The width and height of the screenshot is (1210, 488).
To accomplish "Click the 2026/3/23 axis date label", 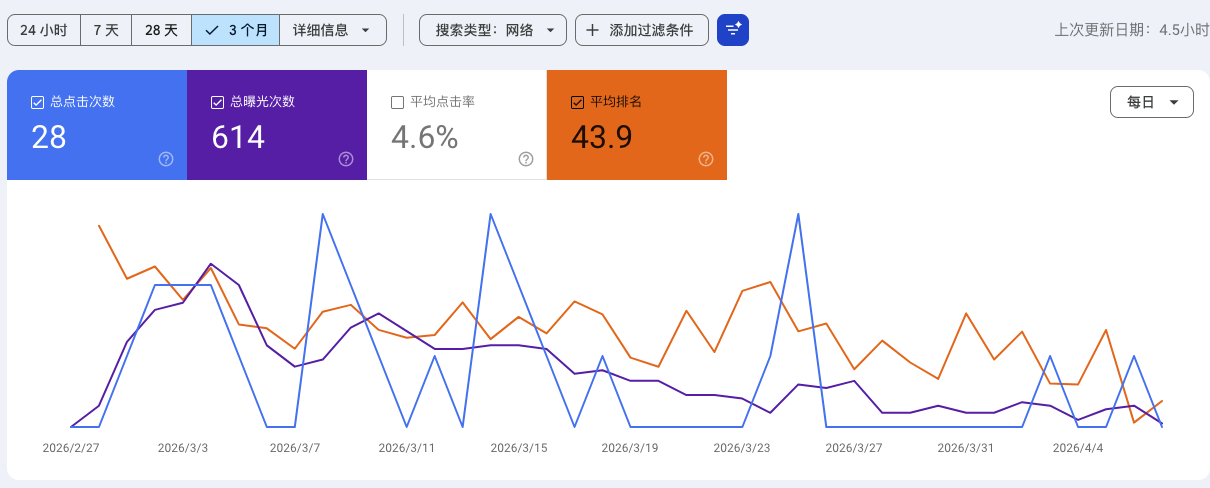I will point(742,448).
